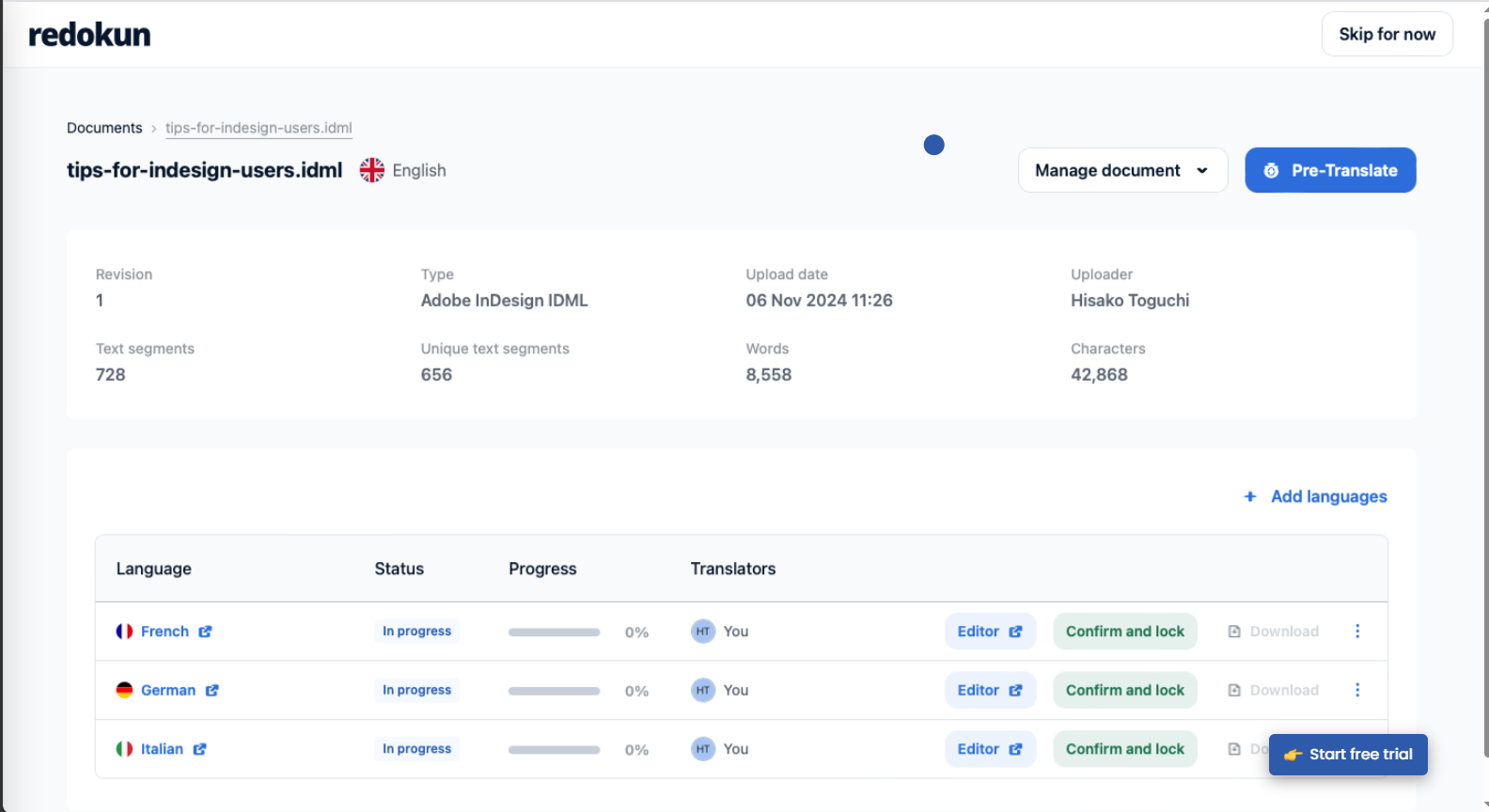Viewport: 1489px width, 812px height.
Task: Click Add languages link
Action: click(x=1316, y=496)
